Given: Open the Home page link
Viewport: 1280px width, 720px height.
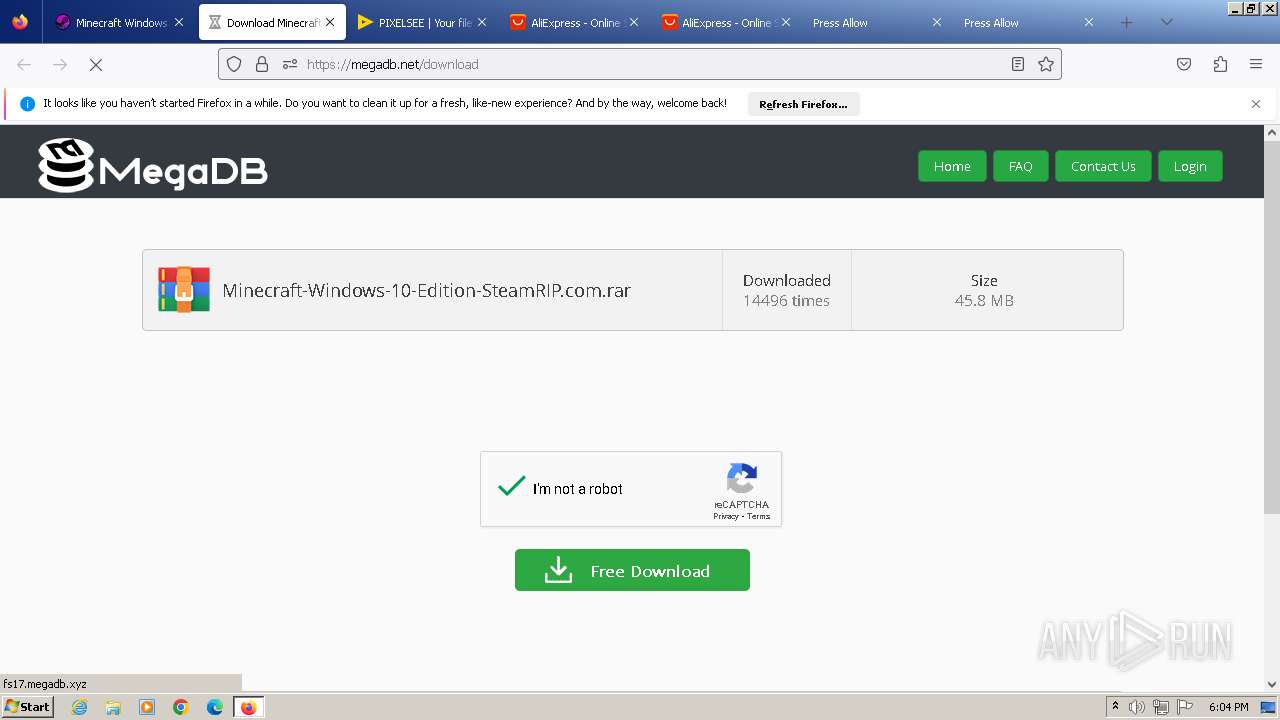Looking at the screenshot, I should 952,166.
